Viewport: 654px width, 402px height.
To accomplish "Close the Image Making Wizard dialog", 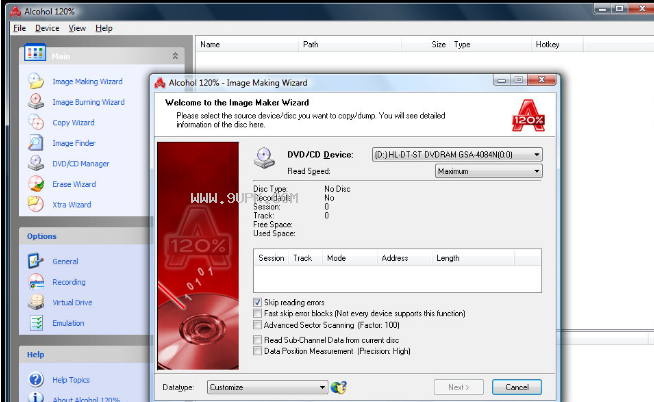I will point(541,80).
